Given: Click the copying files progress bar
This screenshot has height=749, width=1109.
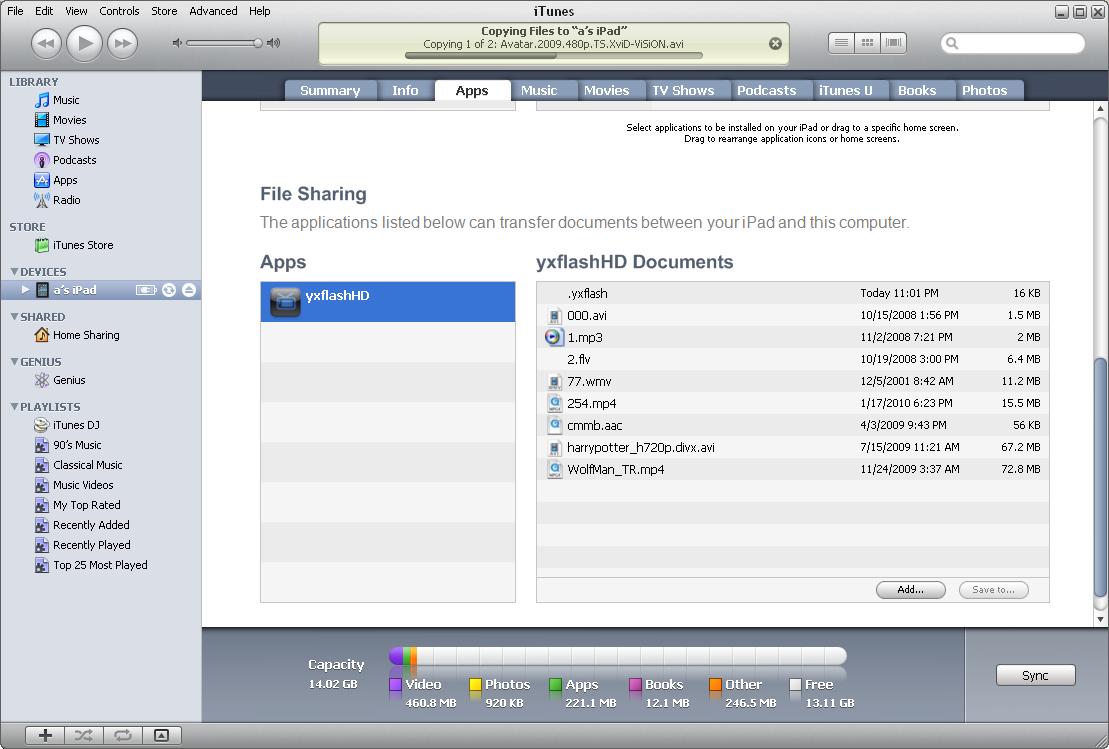Looking at the screenshot, I should [554, 55].
